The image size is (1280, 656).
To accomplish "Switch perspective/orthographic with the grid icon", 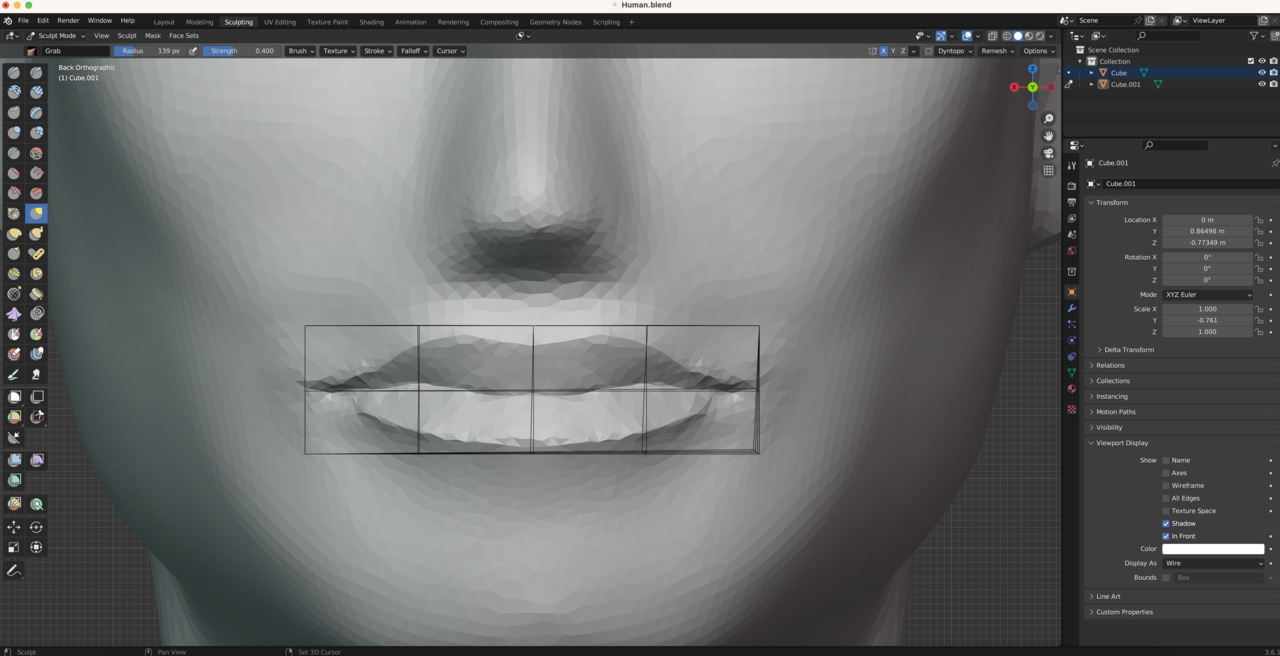I will 1048,171.
